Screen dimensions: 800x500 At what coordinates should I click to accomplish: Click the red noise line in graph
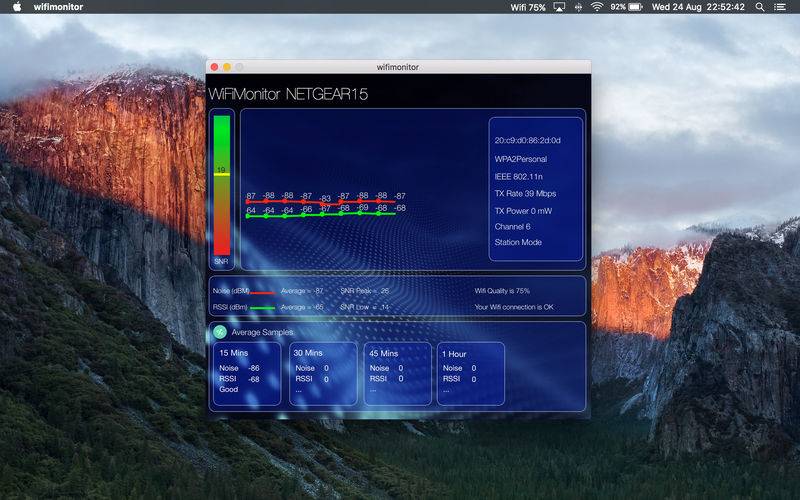pyautogui.click(x=320, y=202)
